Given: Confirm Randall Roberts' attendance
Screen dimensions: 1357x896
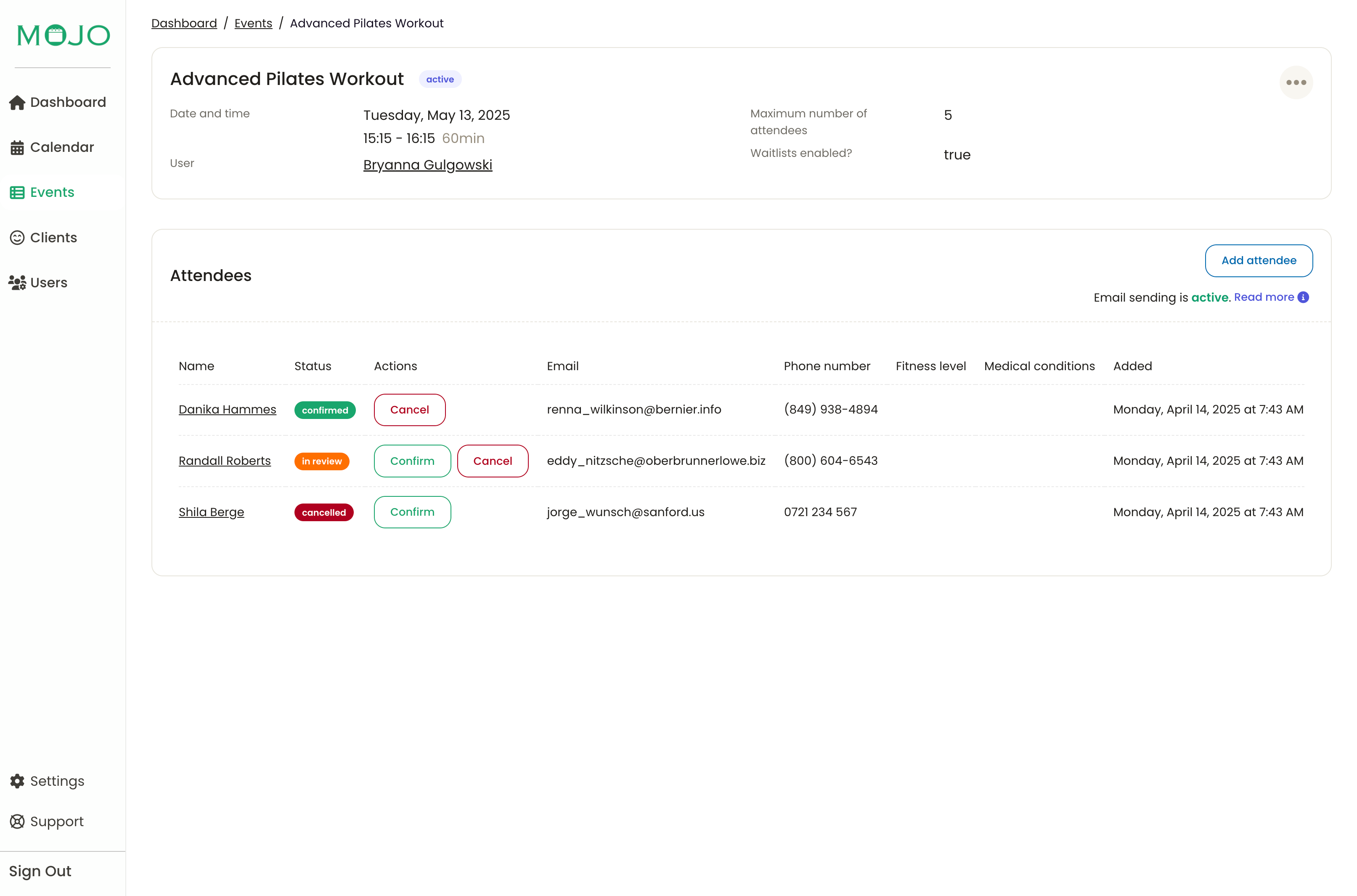Looking at the screenshot, I should tap(412, 461).
